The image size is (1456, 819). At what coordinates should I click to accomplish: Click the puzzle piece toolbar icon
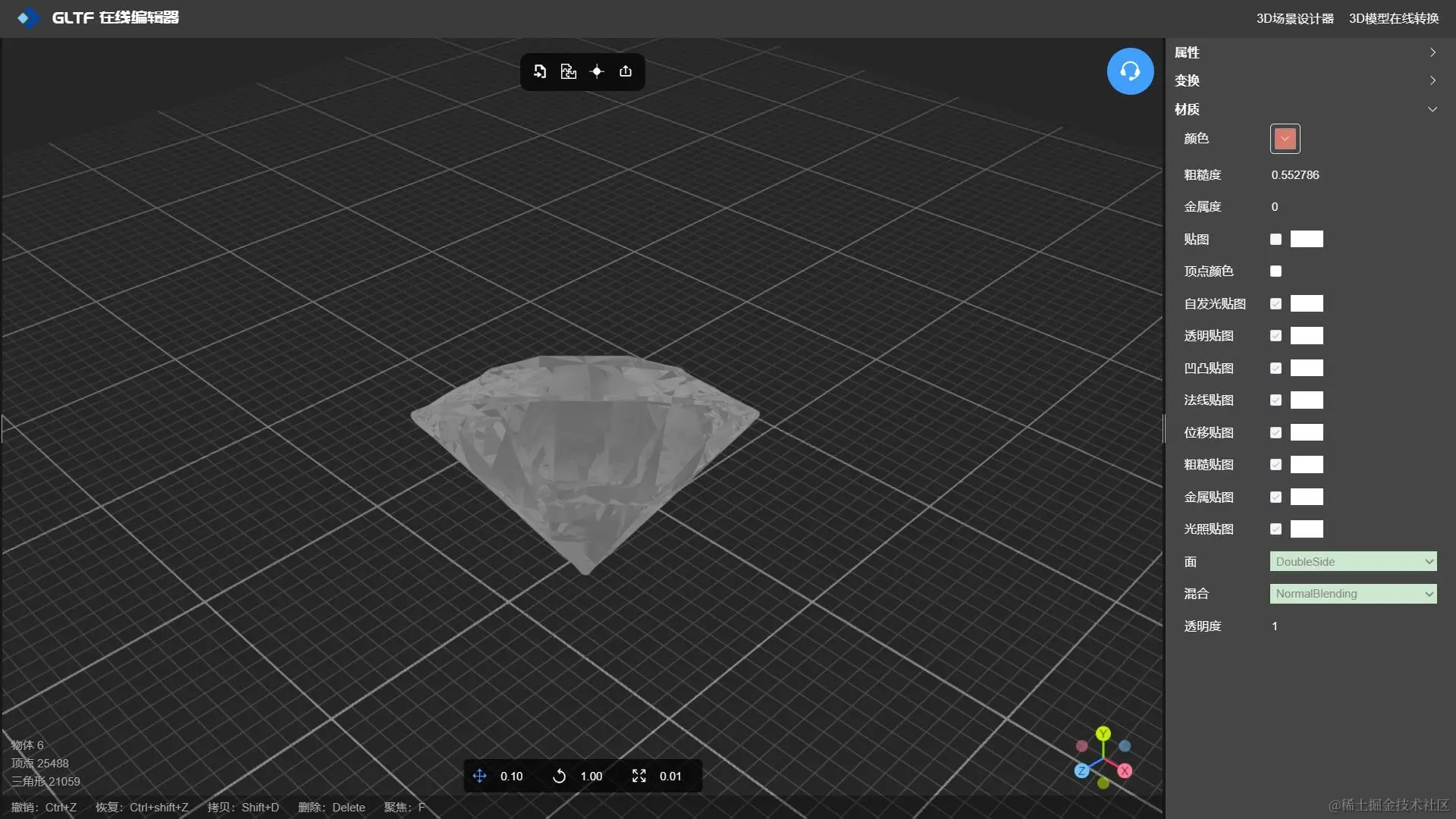(x=568, y=71)
